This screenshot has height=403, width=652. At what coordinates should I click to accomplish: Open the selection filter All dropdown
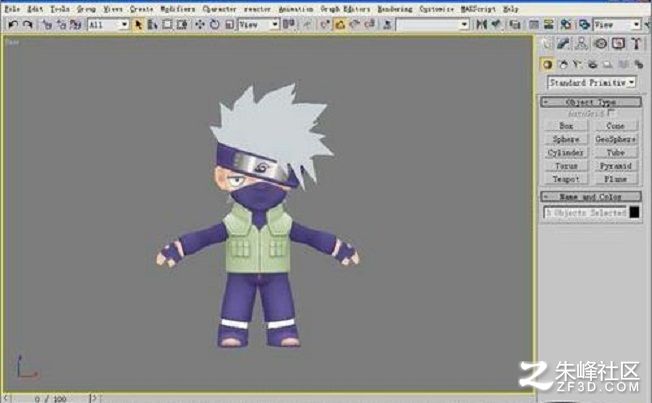tap(108, 25)
